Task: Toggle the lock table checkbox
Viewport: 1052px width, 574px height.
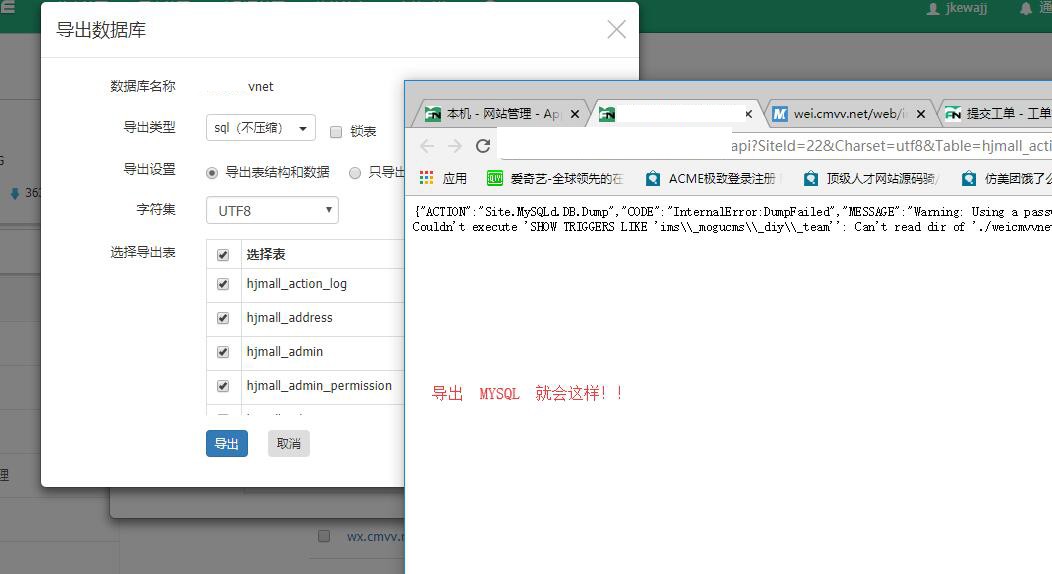Action: [x=336, y=132]
